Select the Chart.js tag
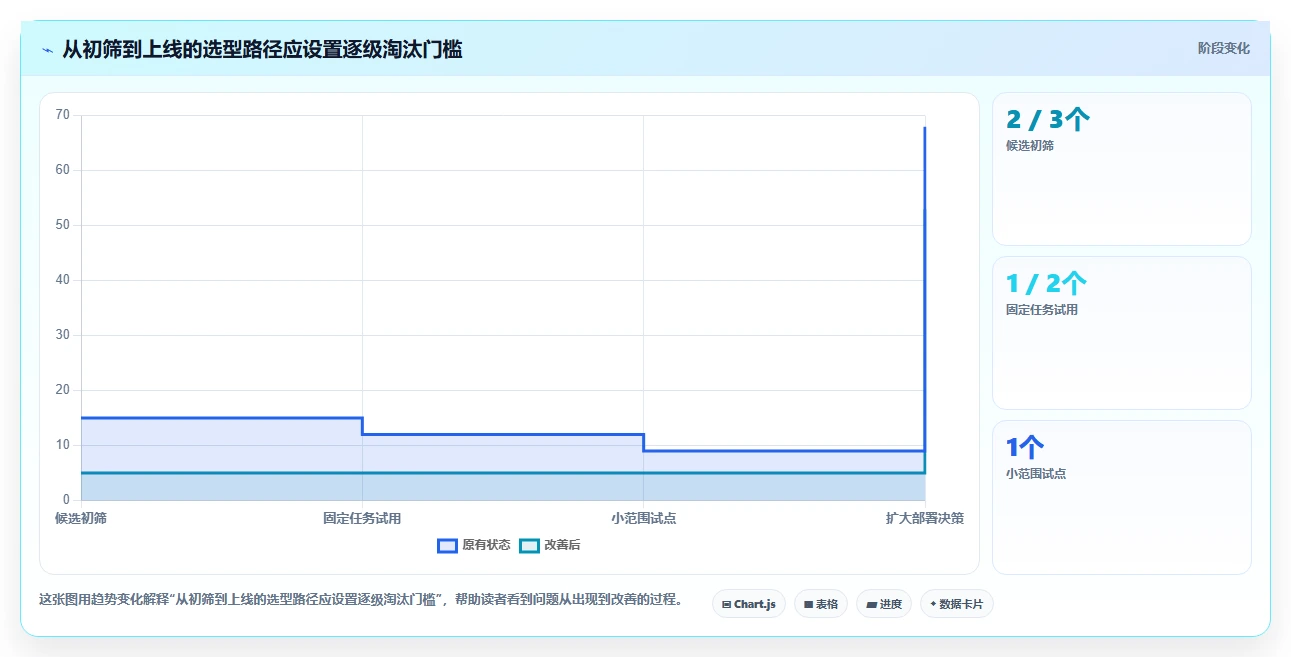Screen dimensions: 1291x657 click(x=749, y=604)
